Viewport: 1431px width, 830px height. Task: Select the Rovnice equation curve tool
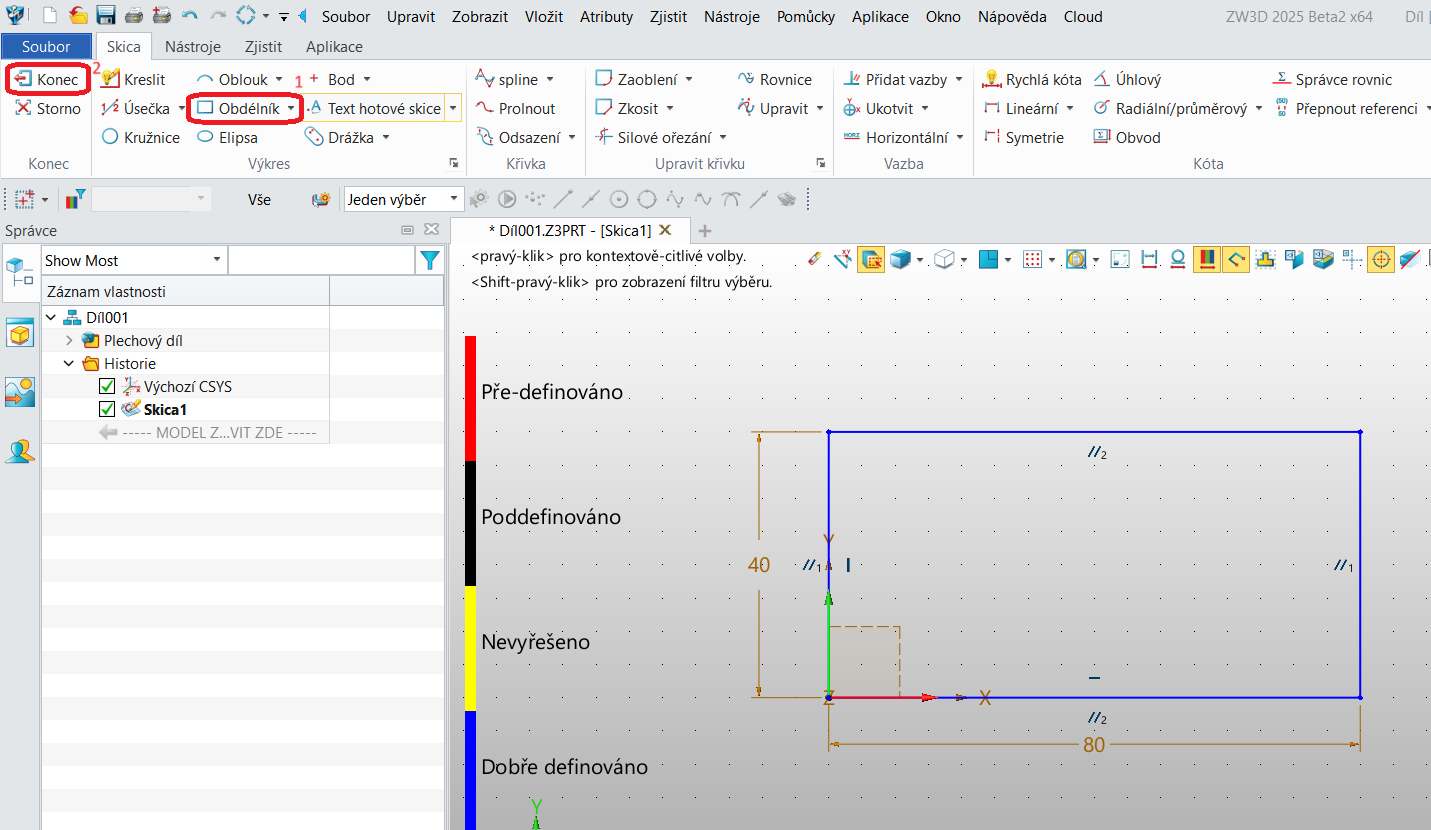click(775, 79)
